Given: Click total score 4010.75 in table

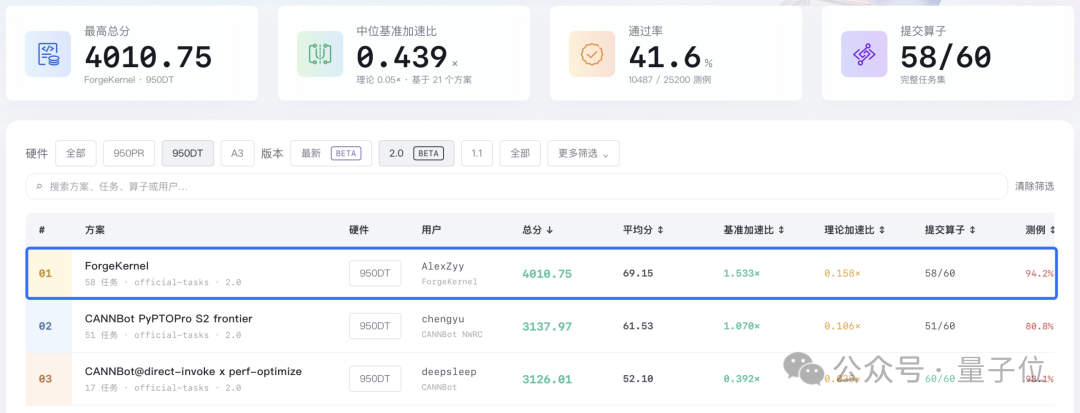Looking at the screenshot, I should pyautogui.click(x=547, y=274).
